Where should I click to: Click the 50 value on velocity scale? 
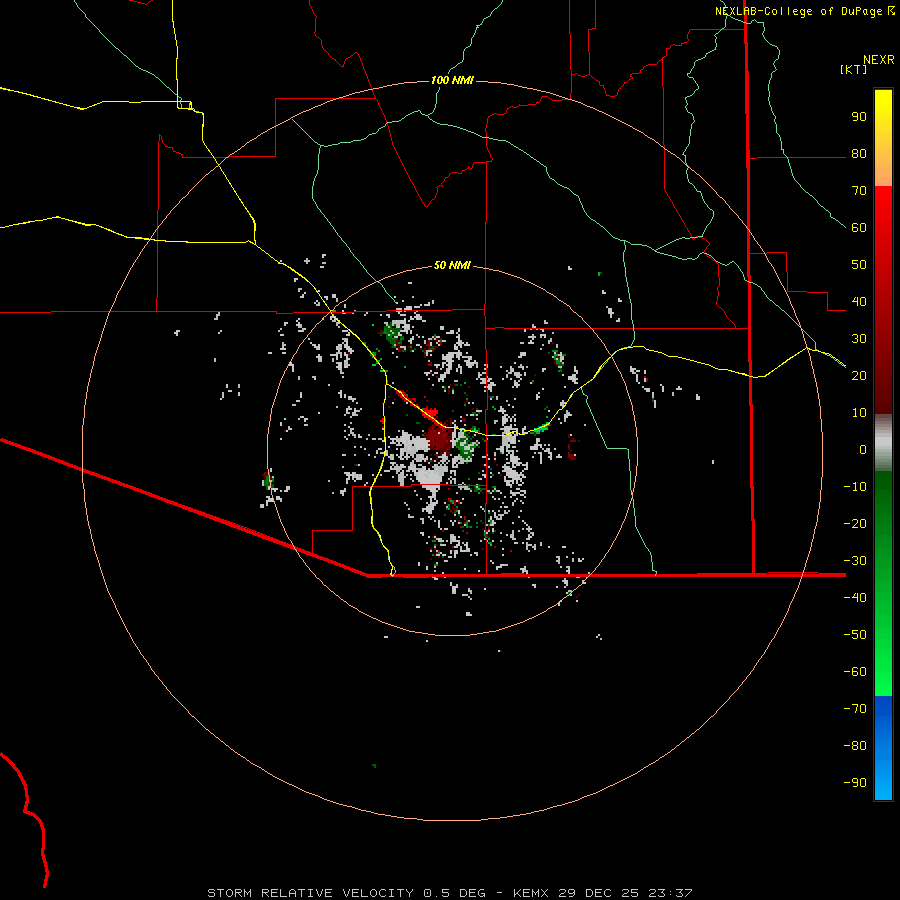(859, 265)
